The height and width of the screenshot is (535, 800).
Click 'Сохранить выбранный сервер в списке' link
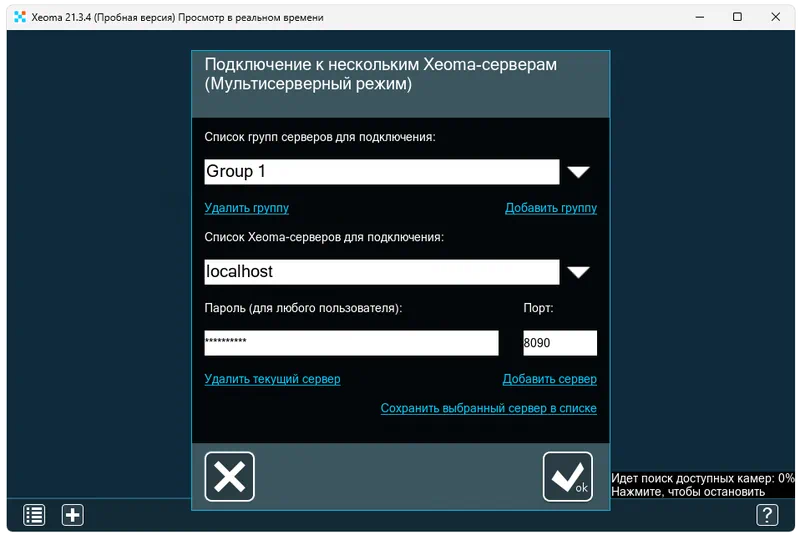(x=489, y=408)
